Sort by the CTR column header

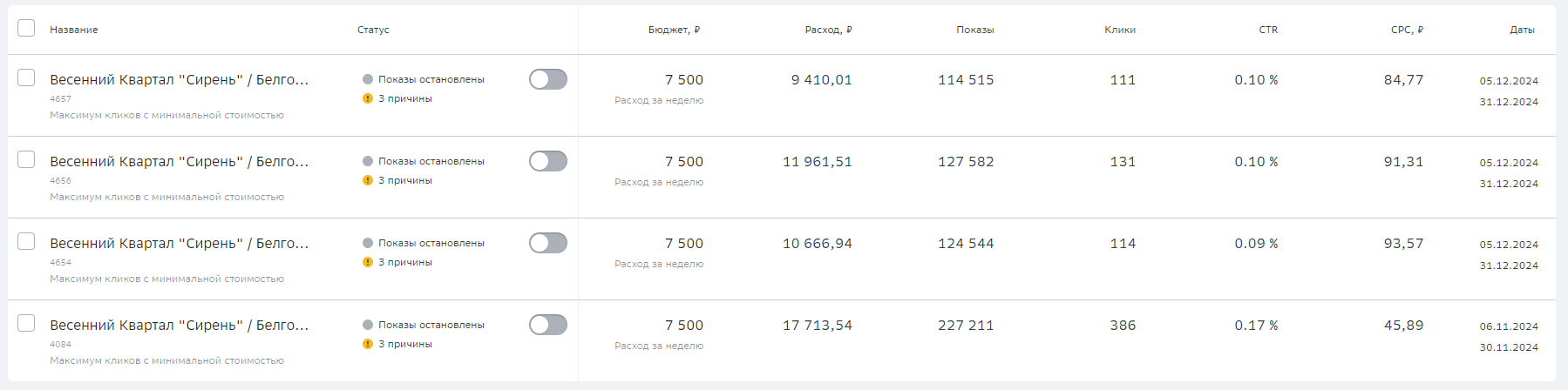(1267, 30)
